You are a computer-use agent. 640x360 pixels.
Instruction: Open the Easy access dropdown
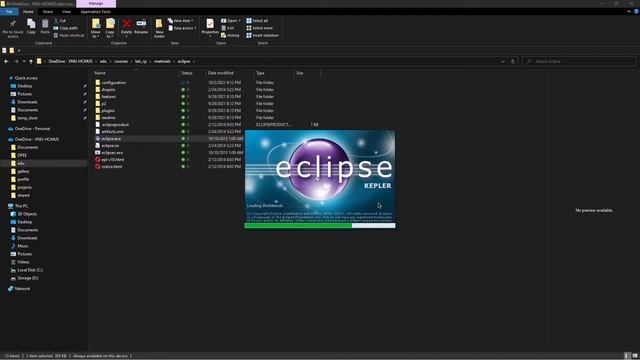click(182, 28)
